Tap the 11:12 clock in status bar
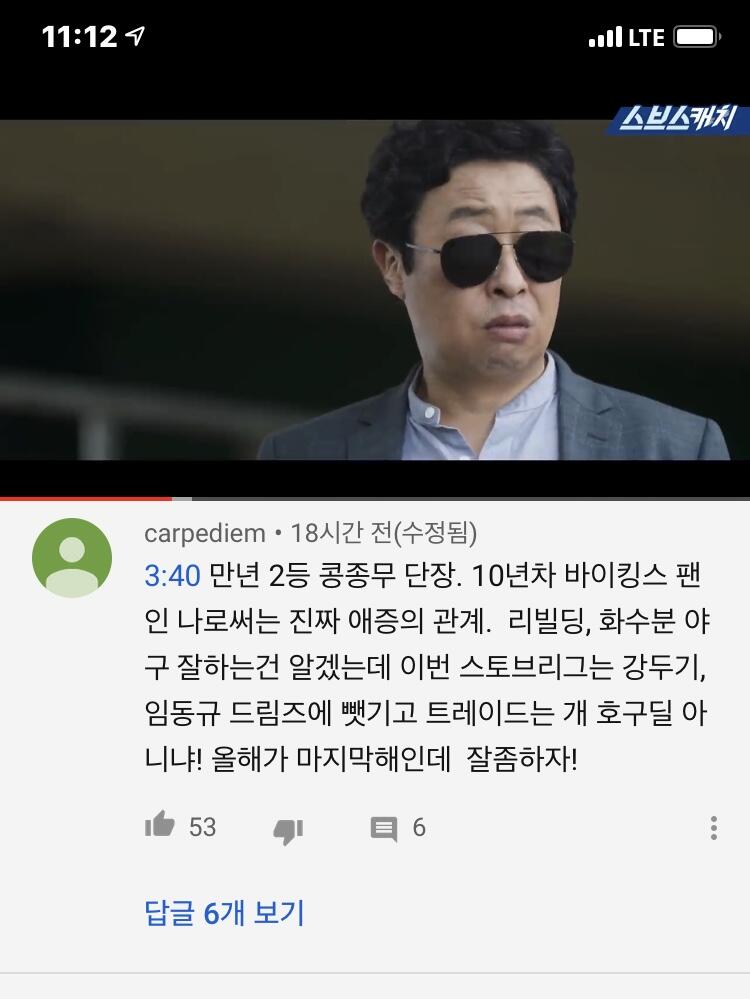The image size is (750, 999). (x=80, y=36)
